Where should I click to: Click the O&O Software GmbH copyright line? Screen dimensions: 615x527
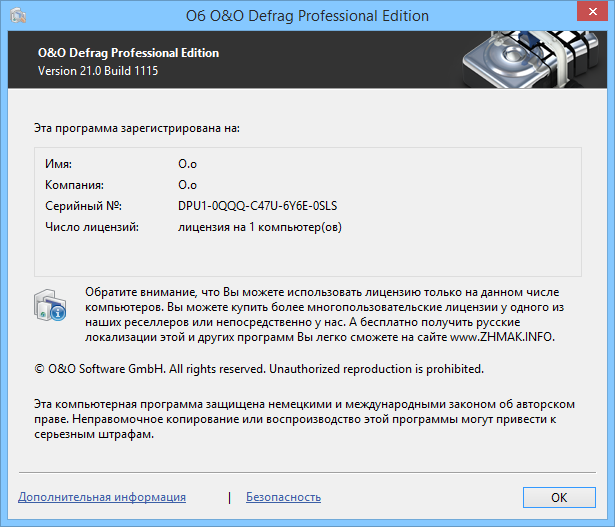coord(258,369)
